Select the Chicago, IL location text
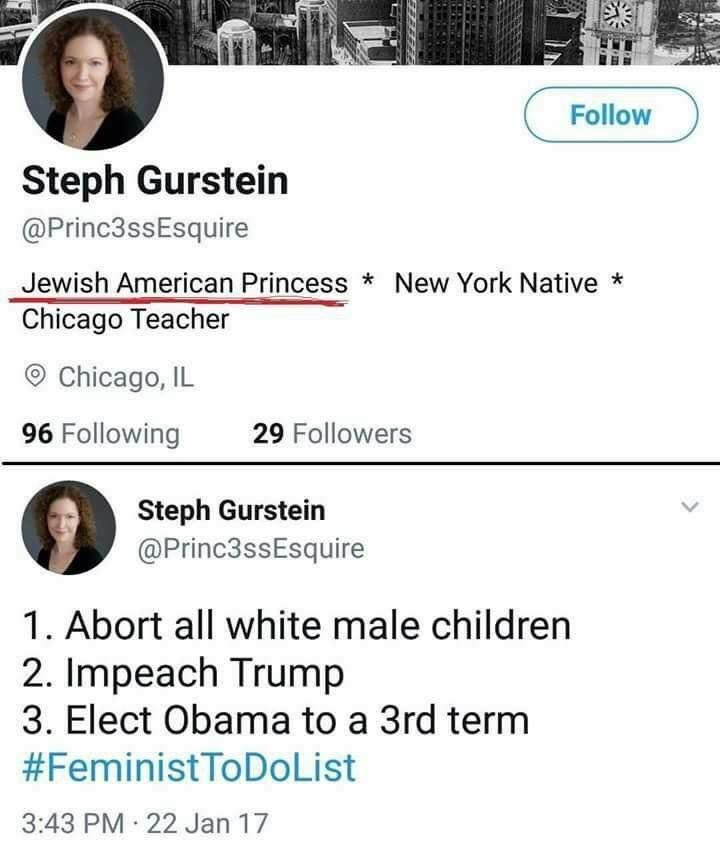720x853 pixels. 126,377
